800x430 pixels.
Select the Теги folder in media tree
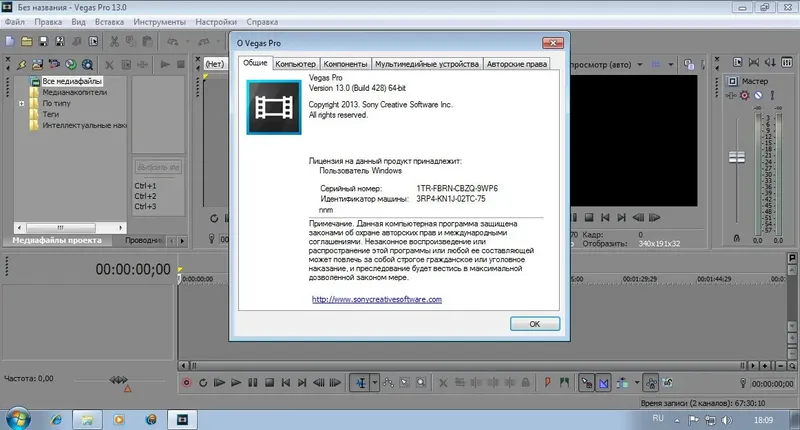tap(51, 114)
